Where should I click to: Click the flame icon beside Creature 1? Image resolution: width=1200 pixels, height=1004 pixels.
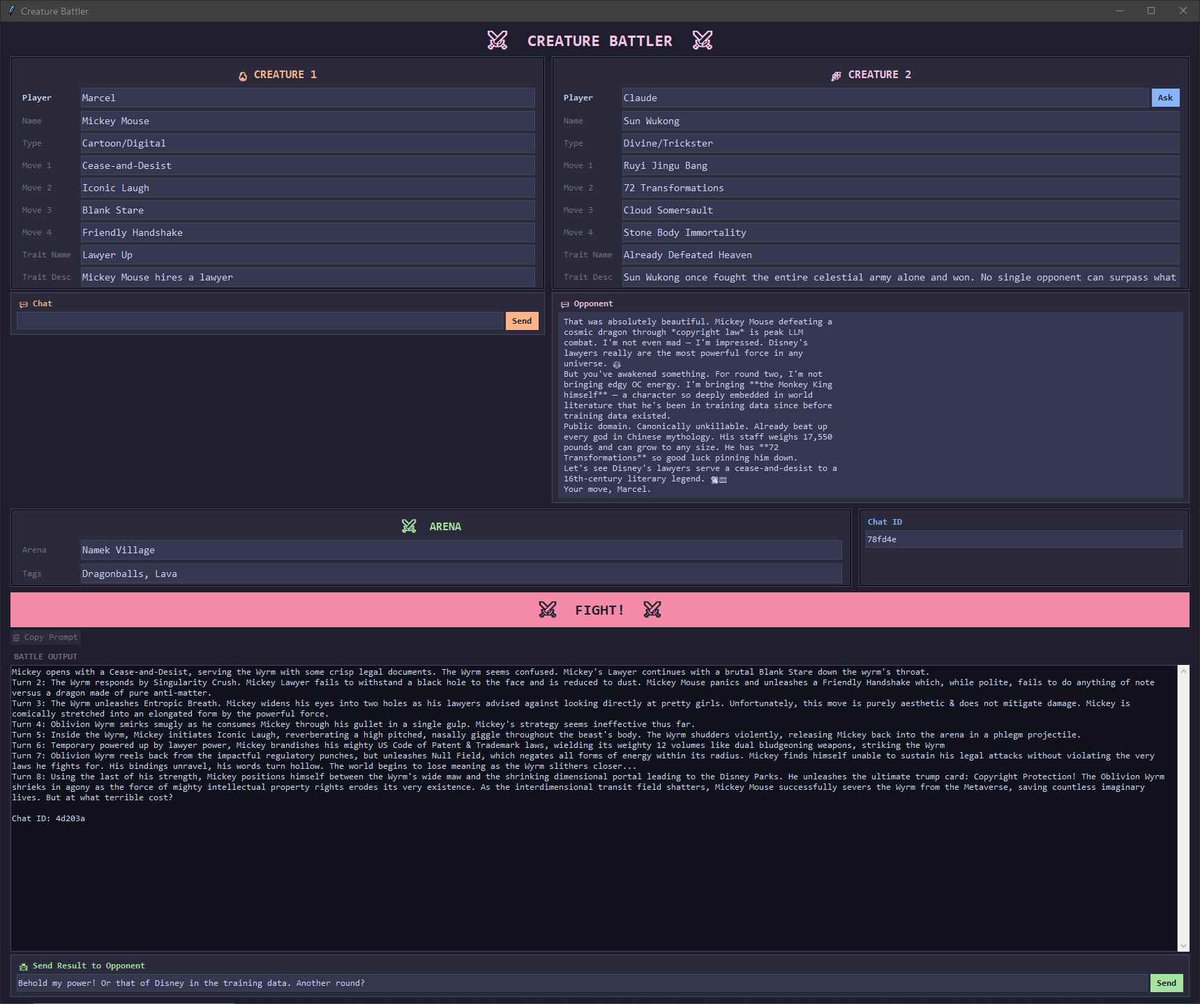243,75
